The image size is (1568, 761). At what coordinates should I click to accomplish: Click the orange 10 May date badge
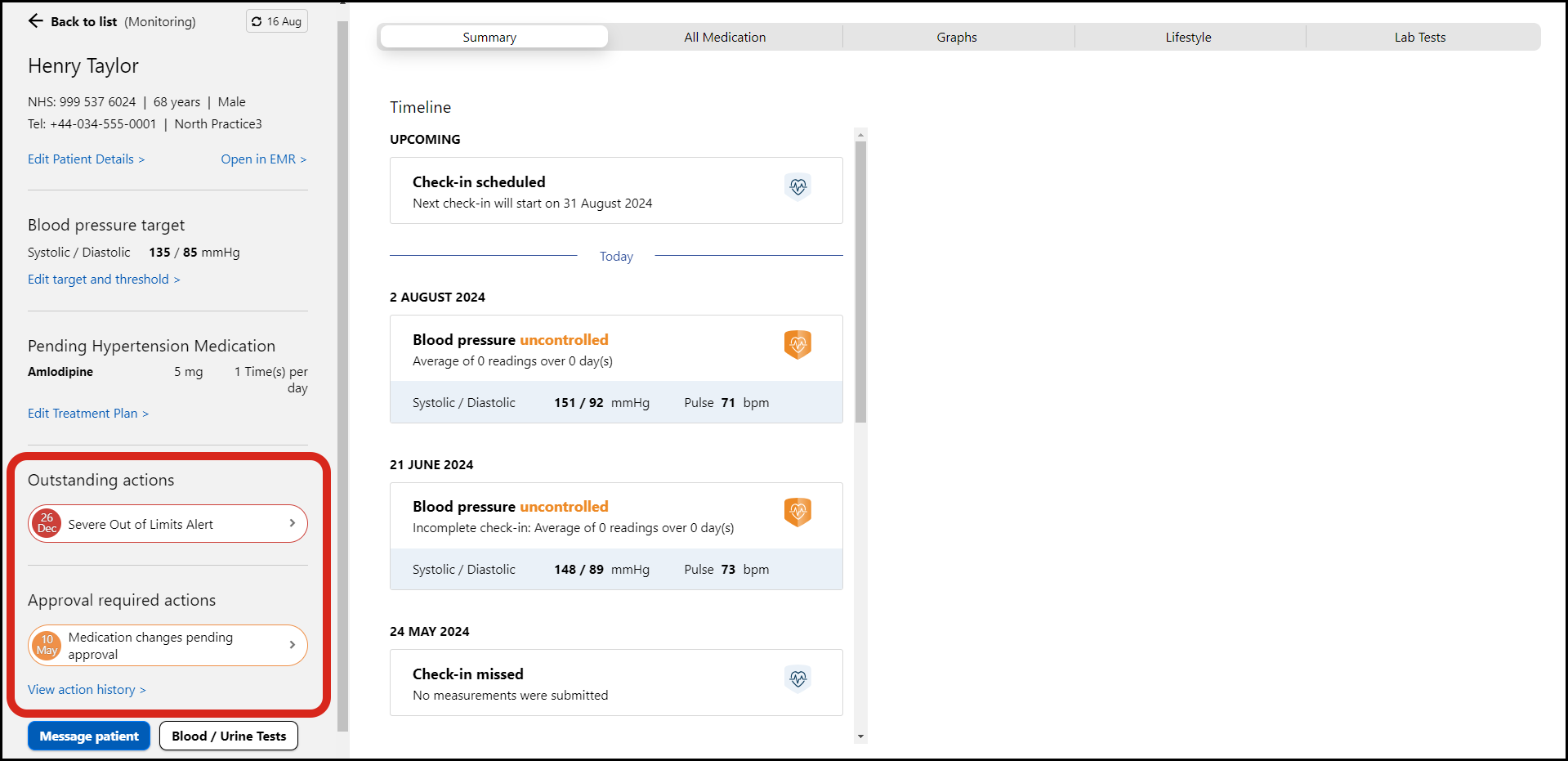click(x=47, y=646)
